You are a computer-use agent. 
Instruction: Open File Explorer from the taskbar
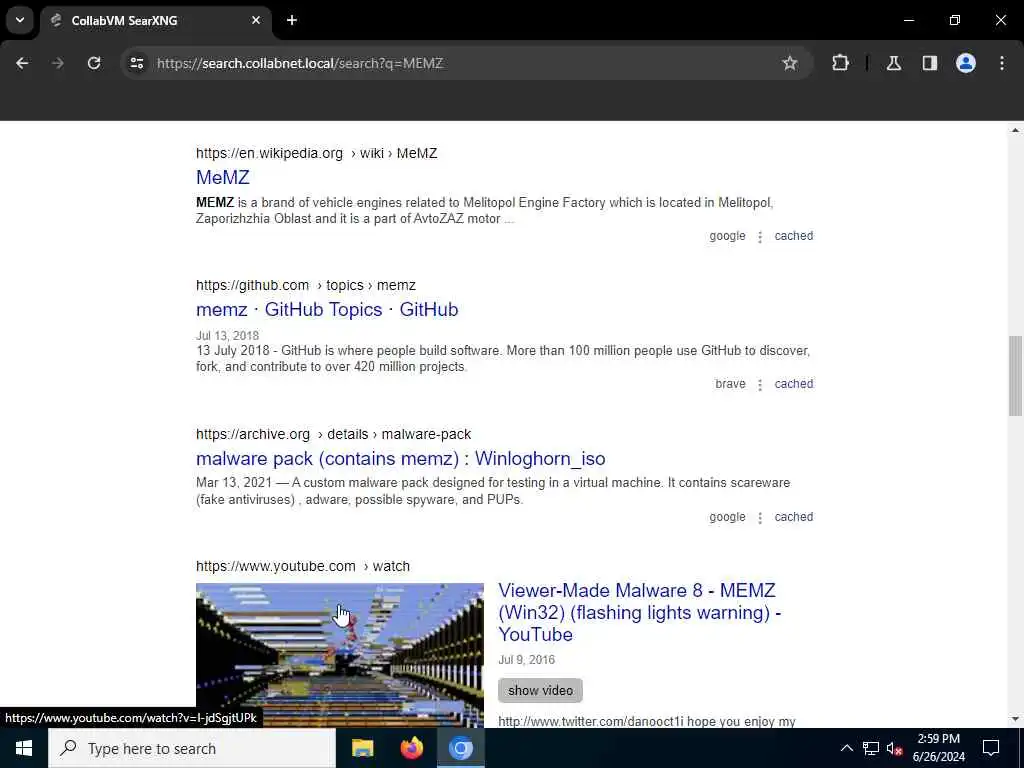(x=362, y=748)
